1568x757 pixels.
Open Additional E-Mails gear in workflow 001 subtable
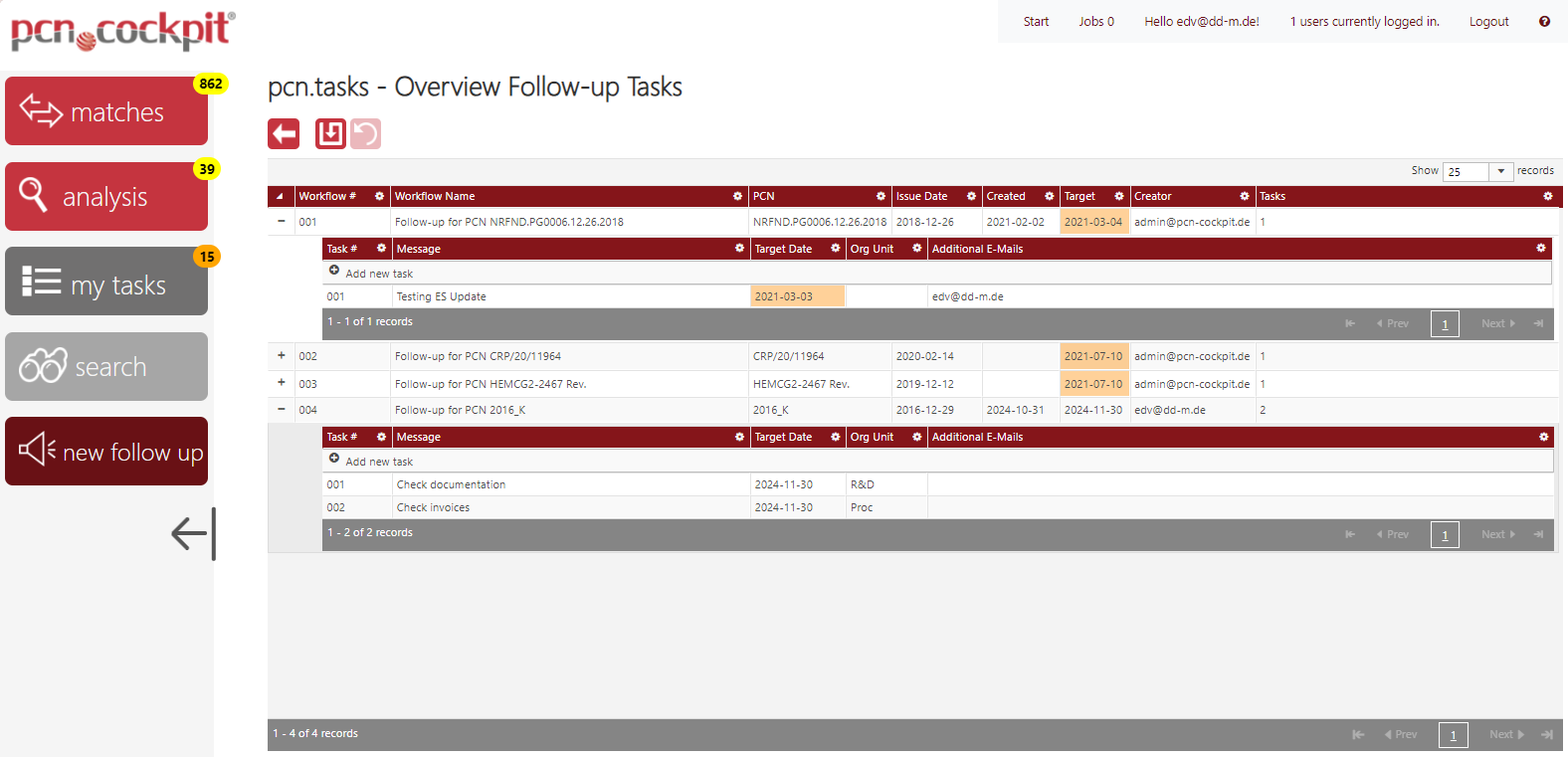[x=1541, y=248]
